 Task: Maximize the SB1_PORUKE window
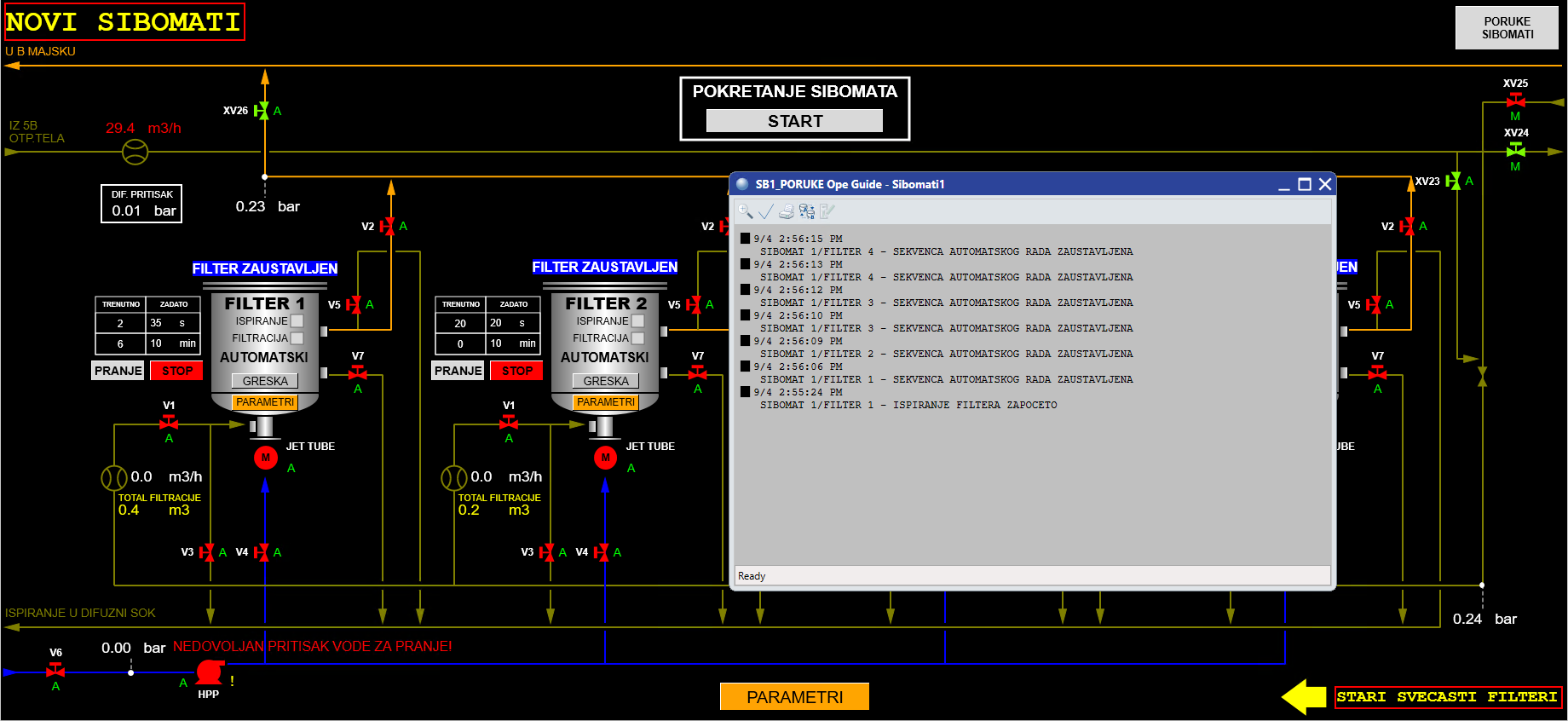(1304, 184)
